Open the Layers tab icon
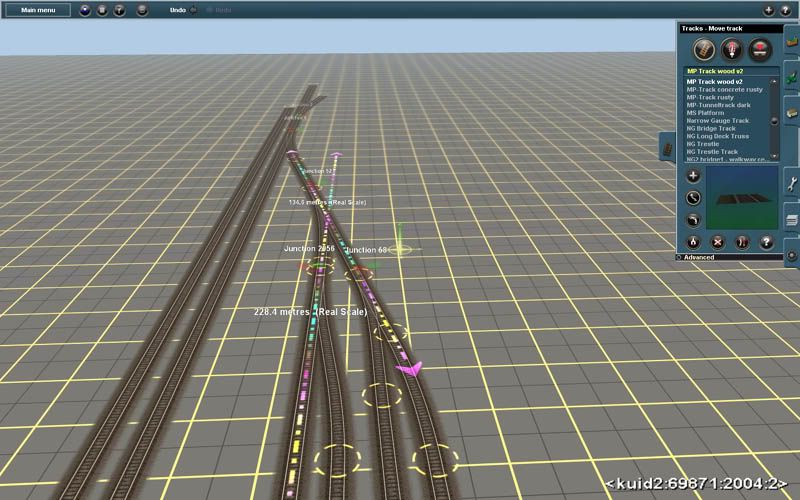The width and height of the screenshot is (800, 500). 792,219
